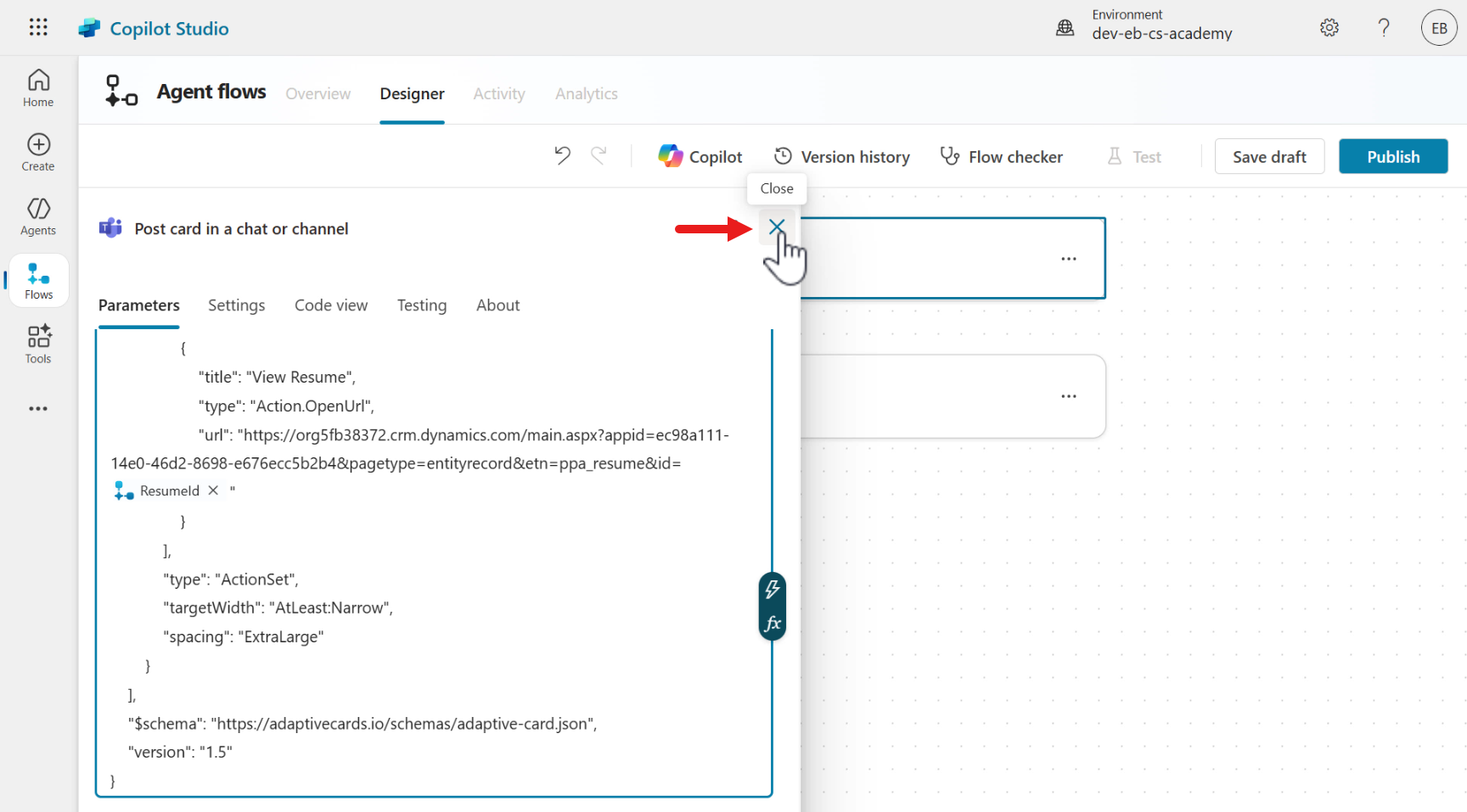Switch to the Code view tab
This screenshot has width=1467, height=812.
pyautogui.click(x=330, y=305)
